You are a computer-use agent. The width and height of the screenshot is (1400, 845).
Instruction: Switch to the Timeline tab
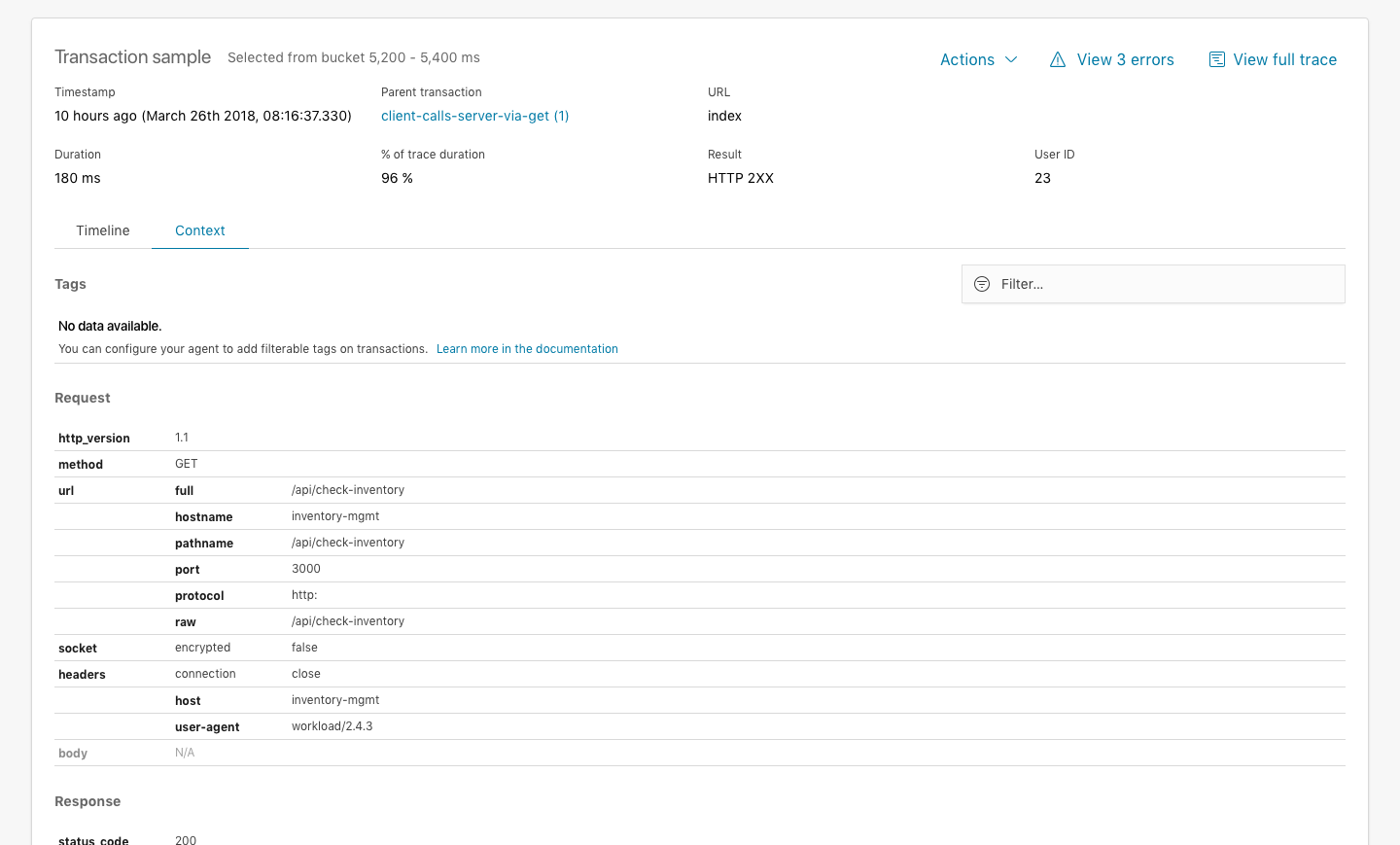click(102, 230)
